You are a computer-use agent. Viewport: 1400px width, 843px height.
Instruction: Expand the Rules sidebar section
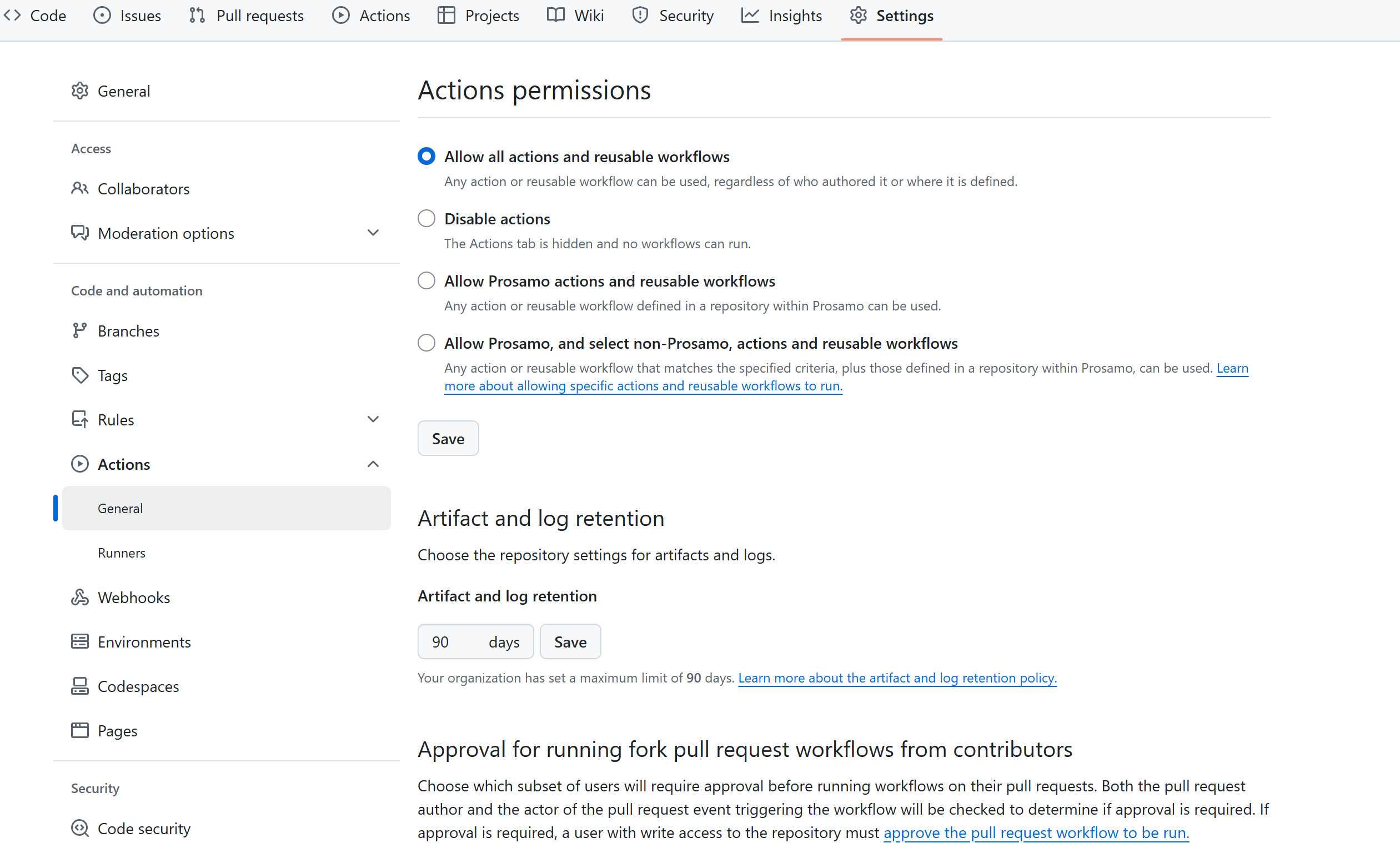(x=373, y=419)
